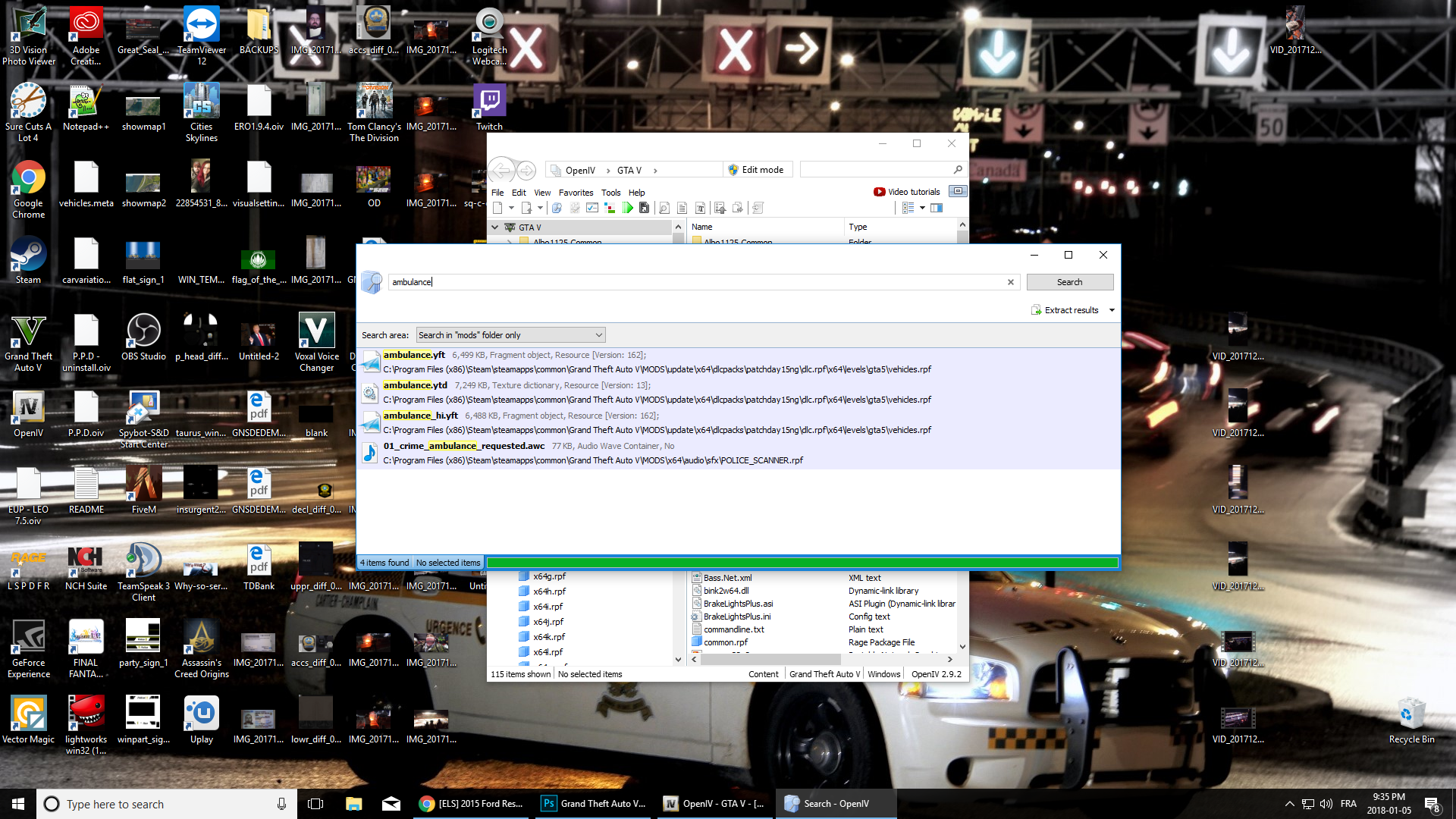1456x819 pixels.
Task: Click the Extract results button
Action: click(x=1065, y=310)
